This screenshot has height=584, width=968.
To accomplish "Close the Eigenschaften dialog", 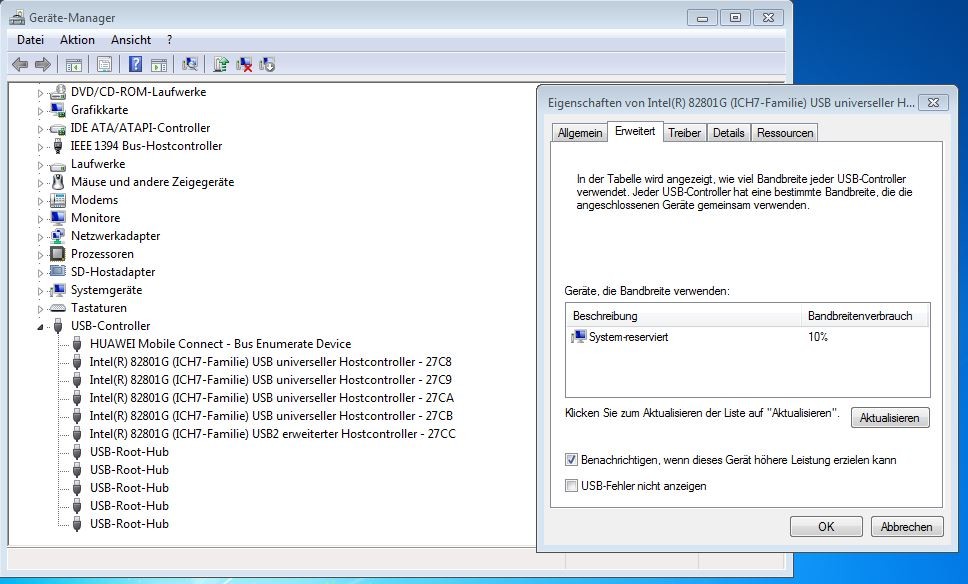I will pyautogui.click(x=933, y=102).
